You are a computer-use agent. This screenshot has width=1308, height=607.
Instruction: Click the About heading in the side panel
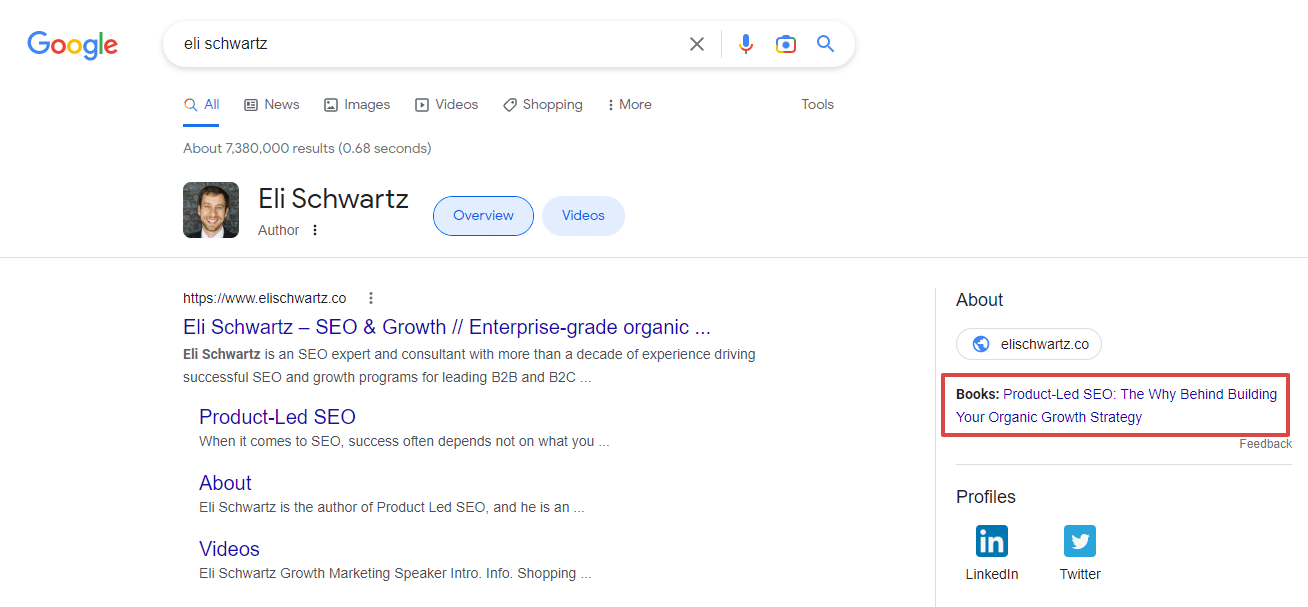(980, 300)
